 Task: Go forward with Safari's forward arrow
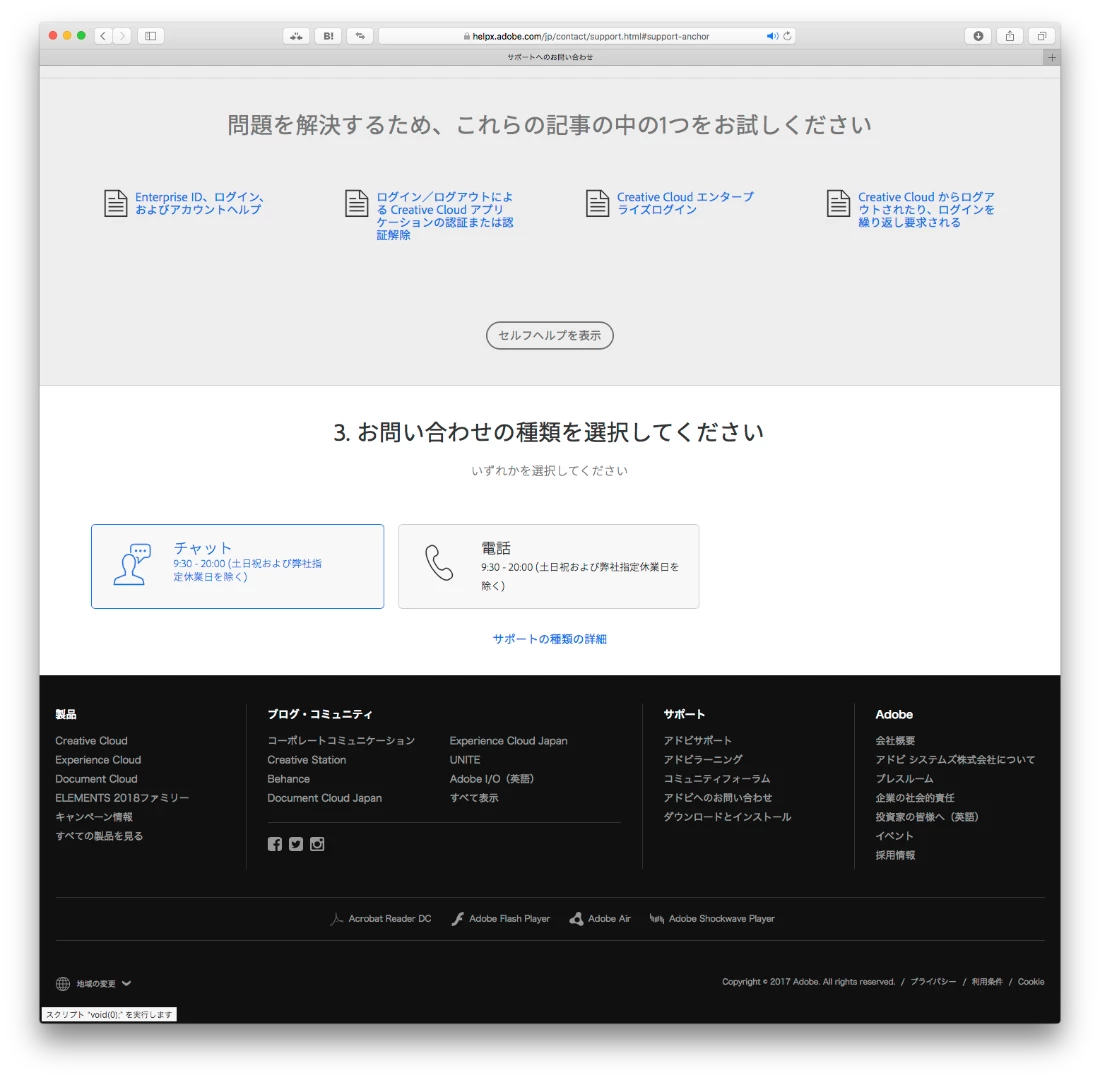coord(122,36)
